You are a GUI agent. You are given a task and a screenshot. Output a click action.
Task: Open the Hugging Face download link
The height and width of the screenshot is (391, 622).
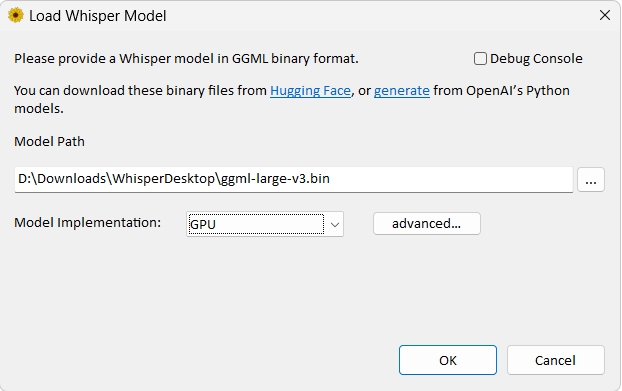click(310, 91)
